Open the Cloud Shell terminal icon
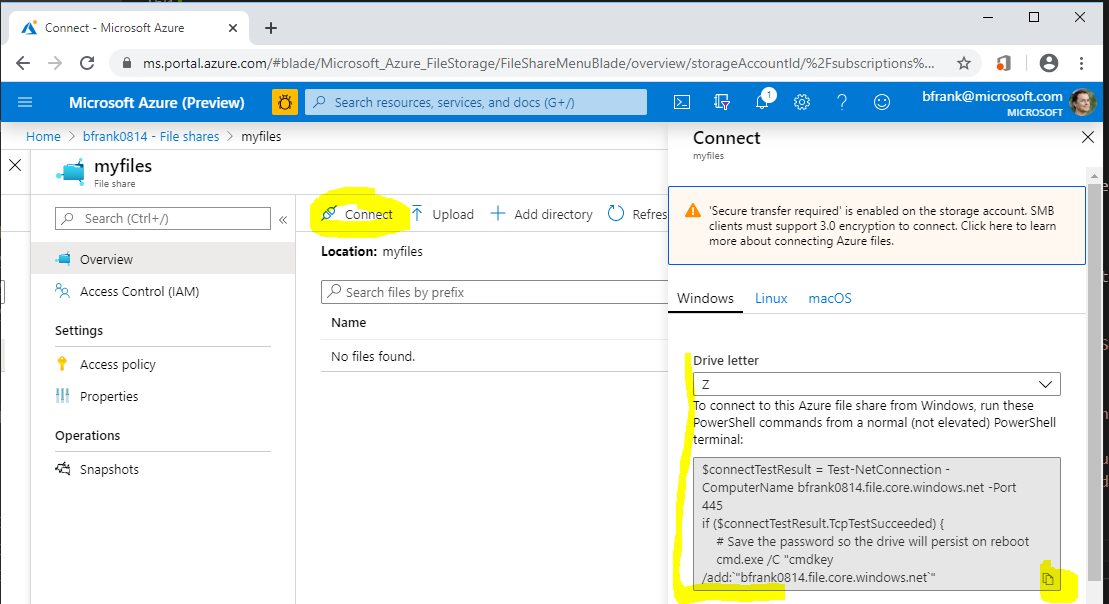 (682, 102)
